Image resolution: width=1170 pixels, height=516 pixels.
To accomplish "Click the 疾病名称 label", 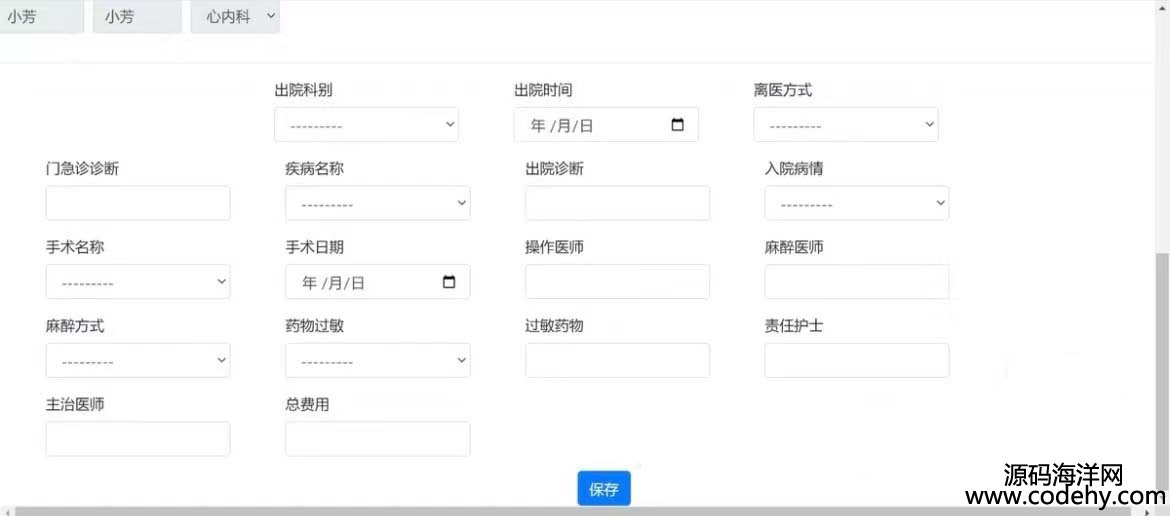I will click(x=314, y=169).
